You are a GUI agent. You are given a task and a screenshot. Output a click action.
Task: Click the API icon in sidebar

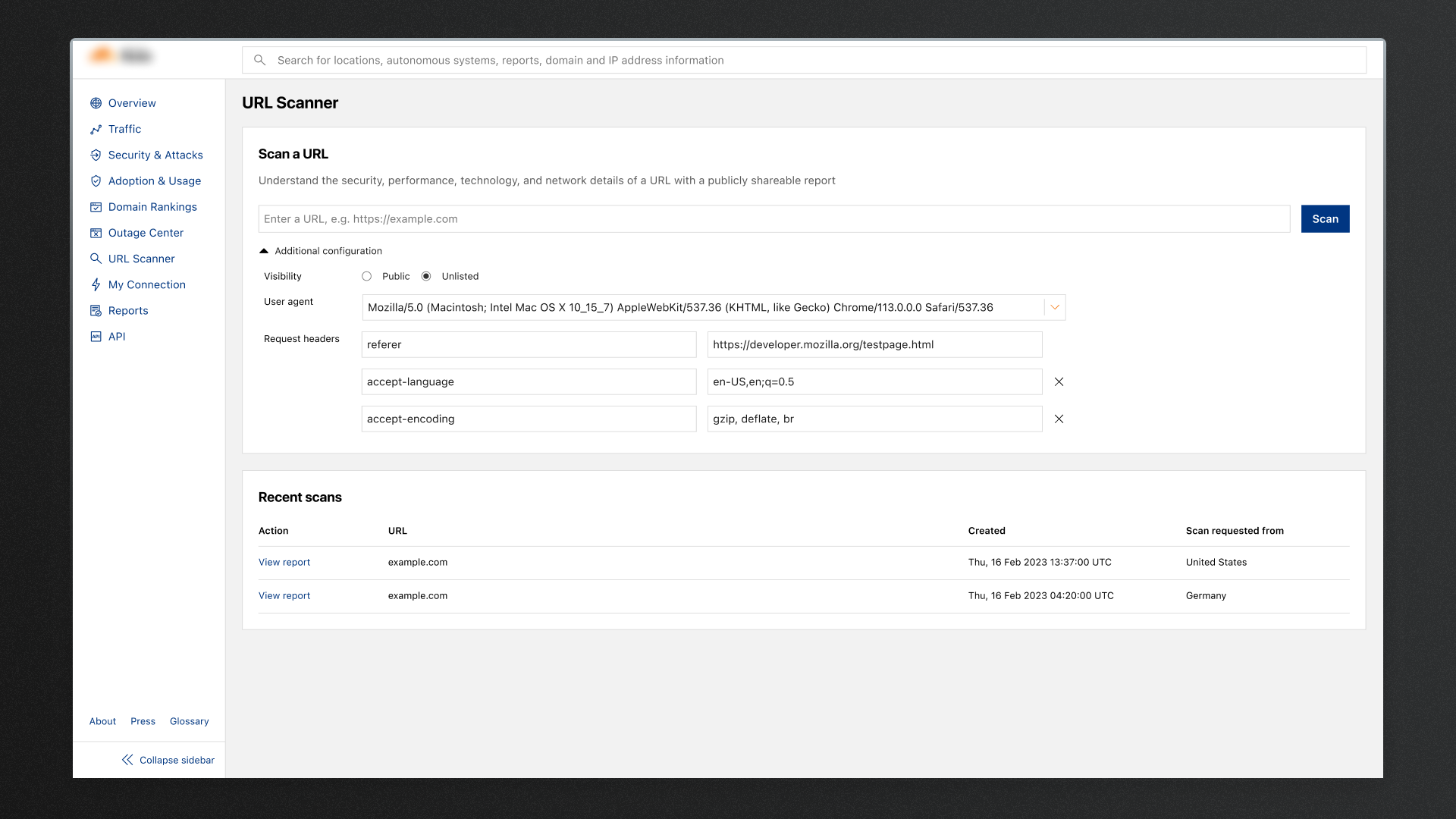point(96,337)
